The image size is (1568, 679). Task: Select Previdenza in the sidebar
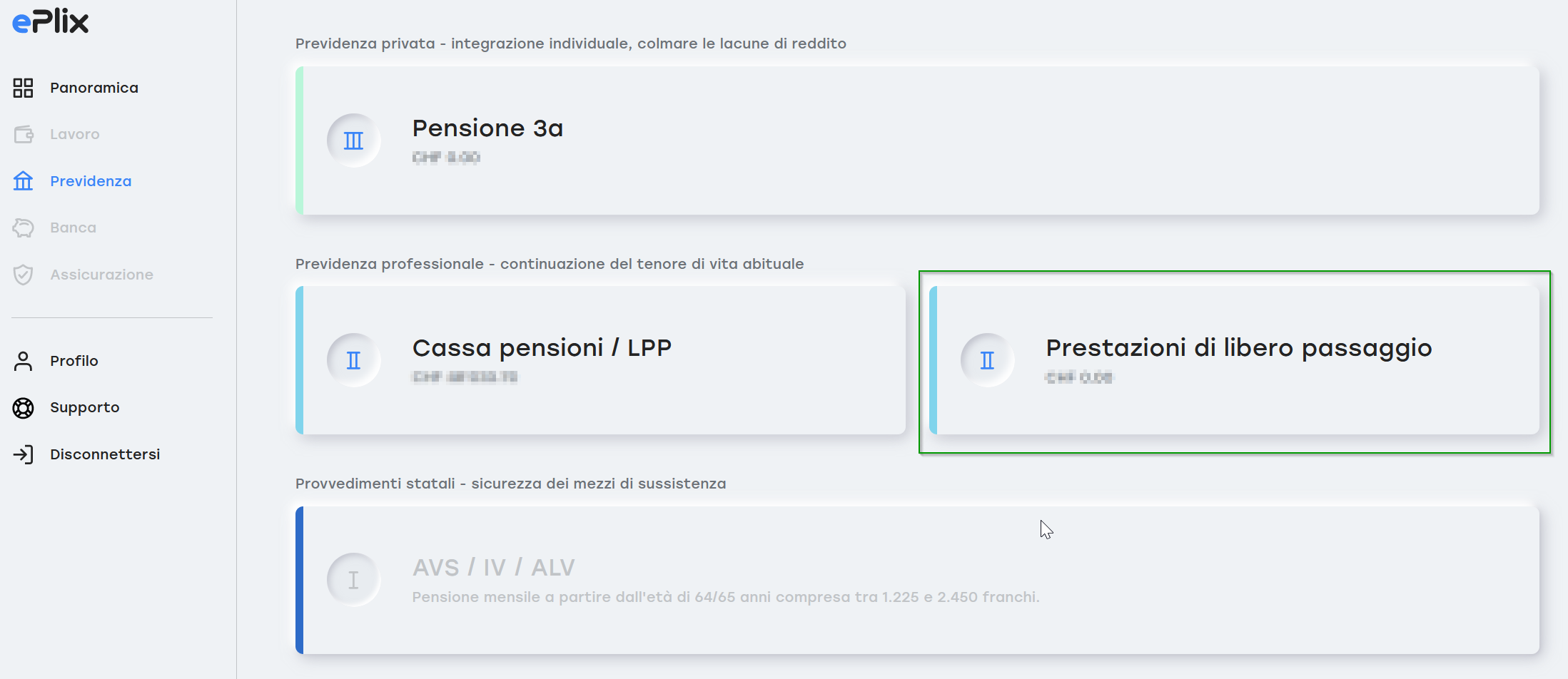click(91, 181)
